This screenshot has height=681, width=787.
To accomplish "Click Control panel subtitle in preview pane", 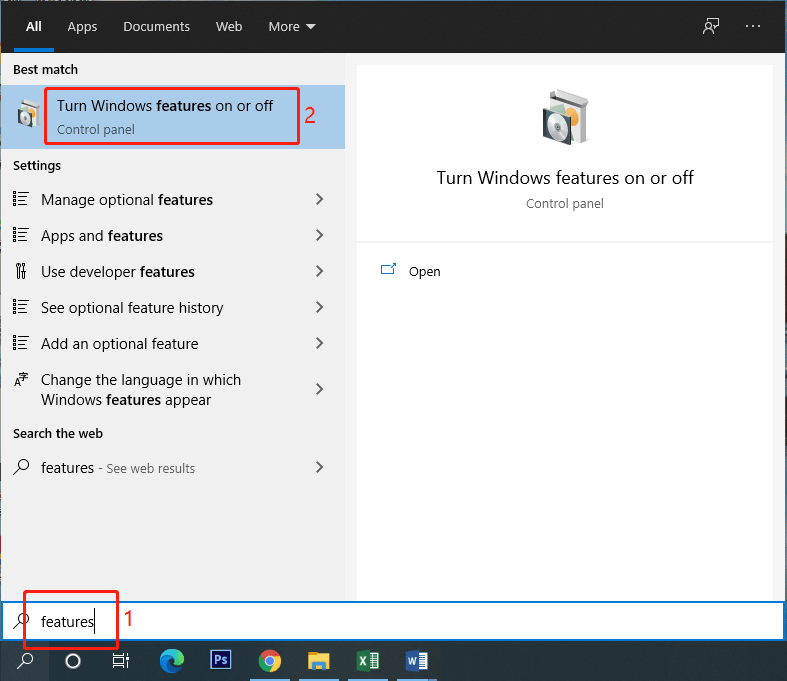I will point(565,204).
